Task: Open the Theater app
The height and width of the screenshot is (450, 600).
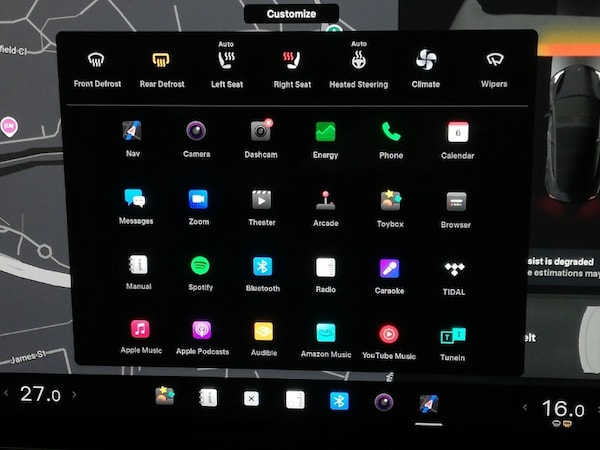Action: [262, 200]
